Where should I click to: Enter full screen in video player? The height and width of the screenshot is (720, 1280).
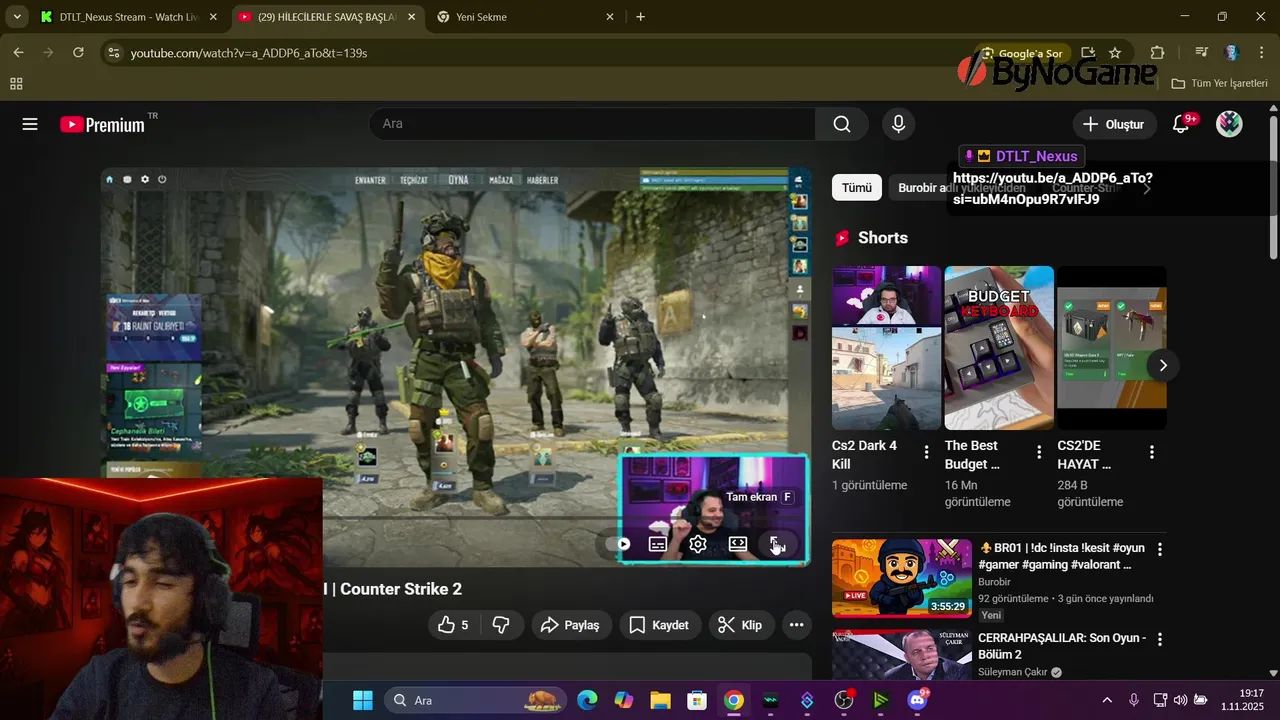[x=777, y=544]
